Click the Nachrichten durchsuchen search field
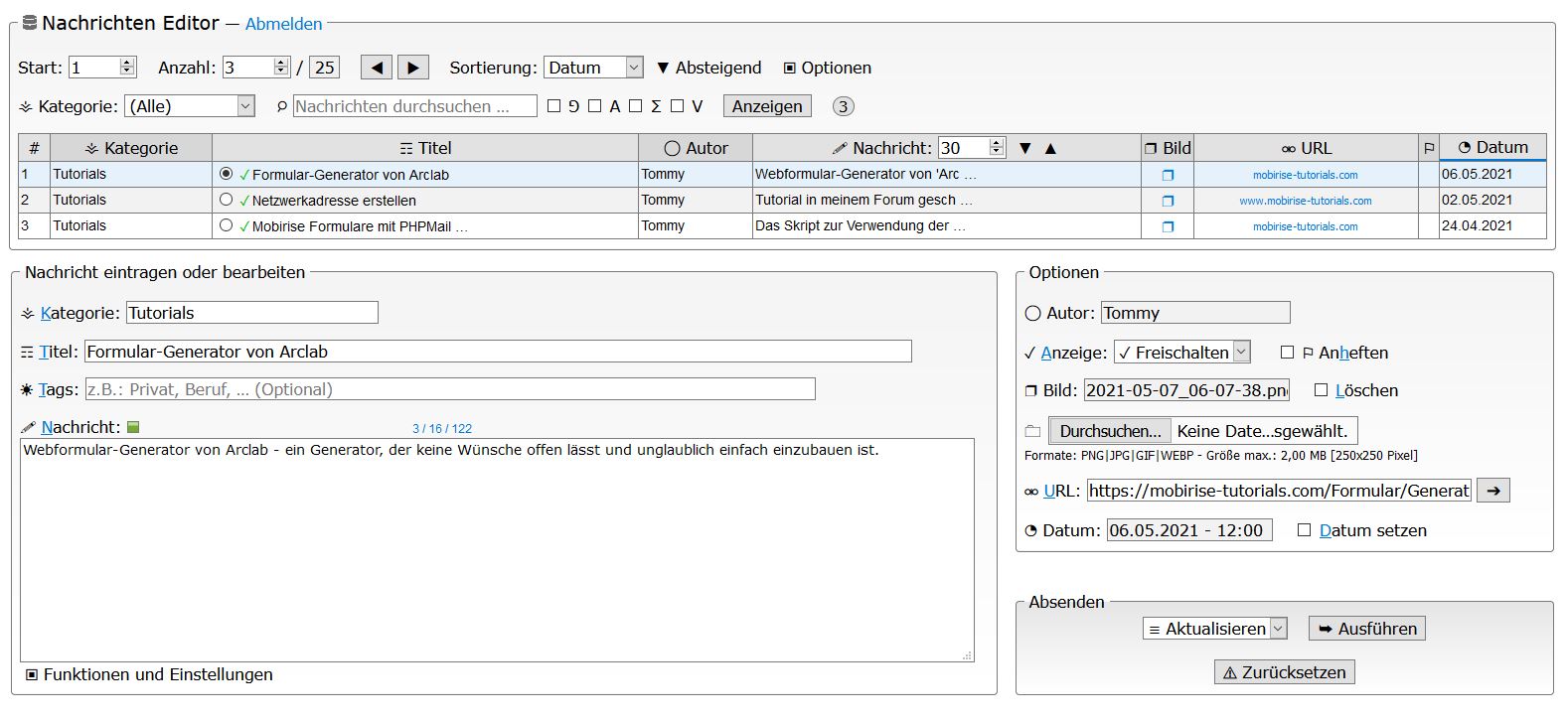Image resolution: width=1568 pixels, height=721 pixels. [x=414, y=106]
